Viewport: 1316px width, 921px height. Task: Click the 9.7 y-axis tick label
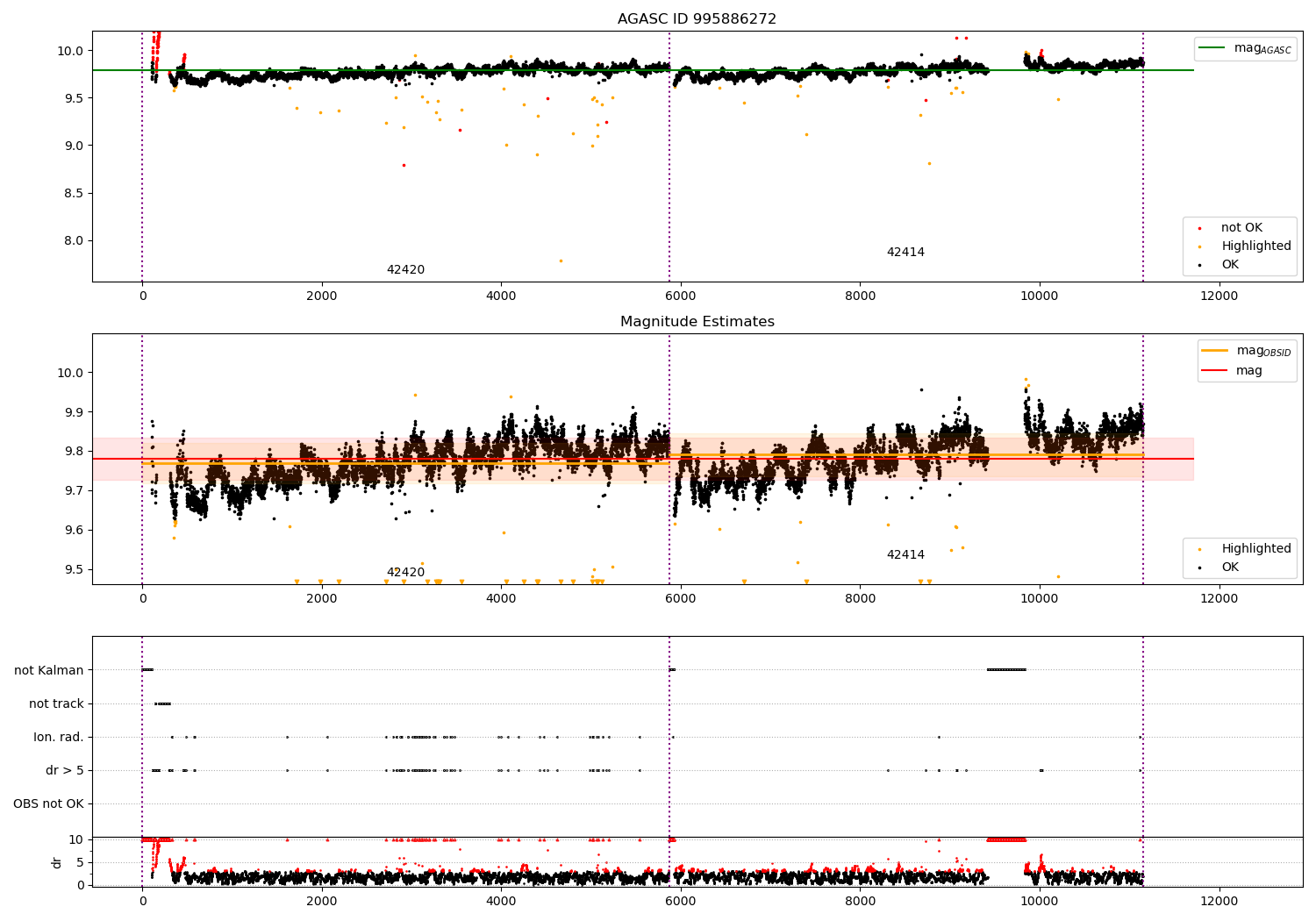click(75, 490)
